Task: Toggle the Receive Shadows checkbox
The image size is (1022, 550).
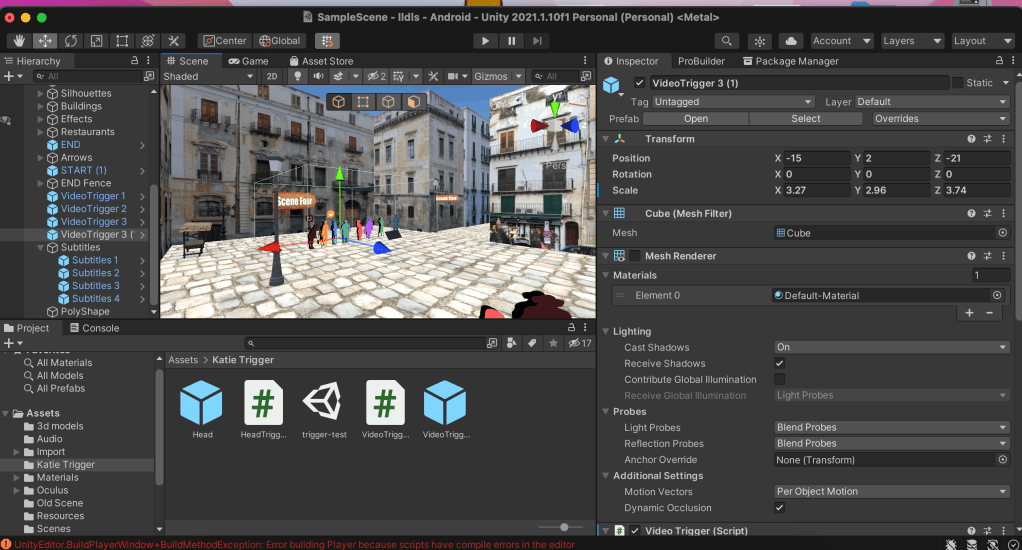Action: [779, 364]
